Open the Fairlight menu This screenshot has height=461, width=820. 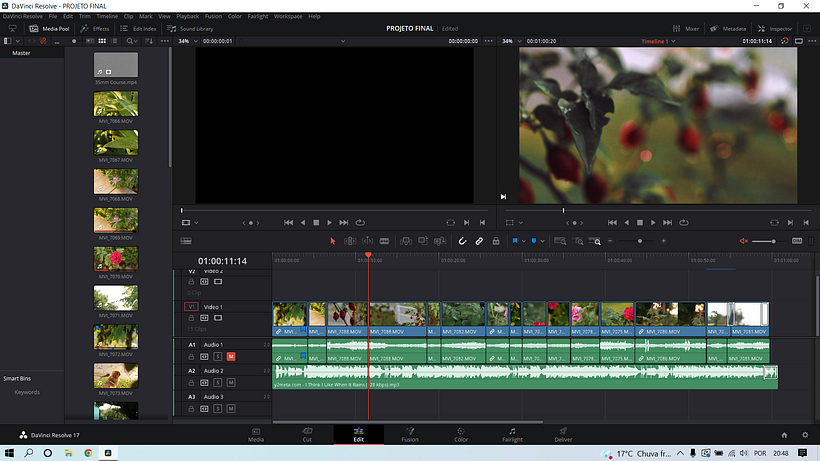258,16
